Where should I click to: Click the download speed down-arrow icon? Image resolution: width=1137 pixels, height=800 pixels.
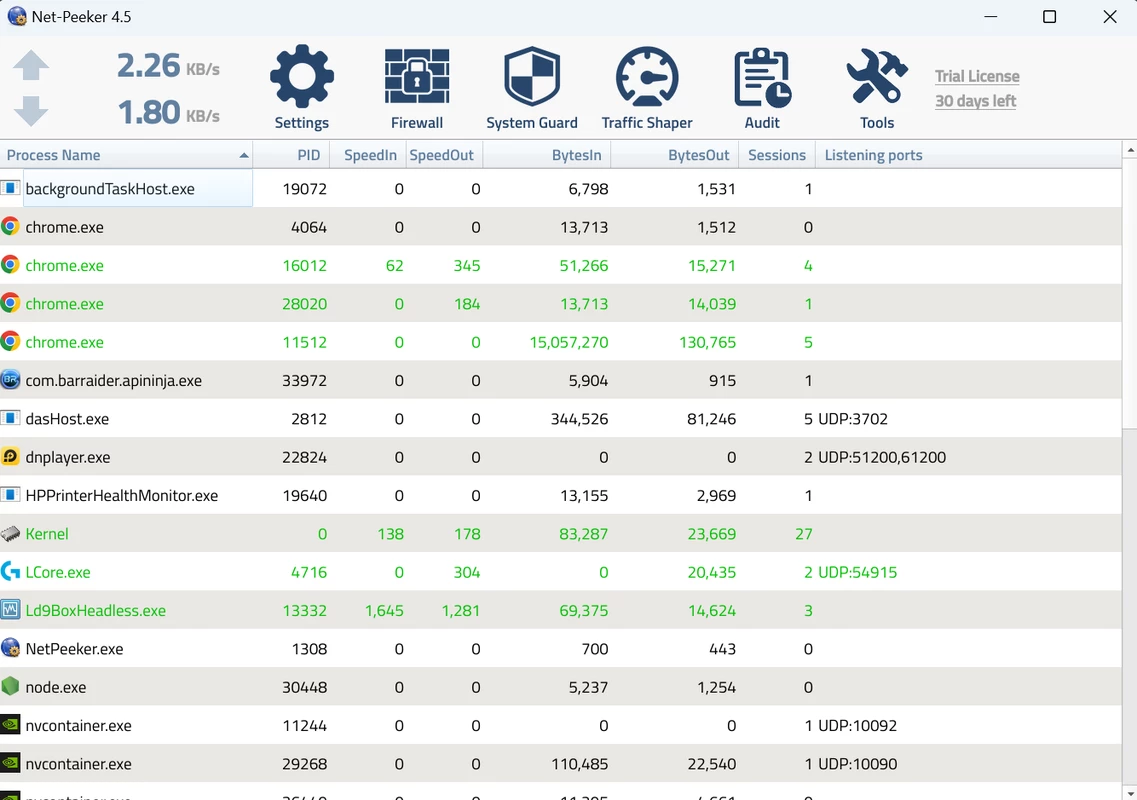(x=31, y=111)
